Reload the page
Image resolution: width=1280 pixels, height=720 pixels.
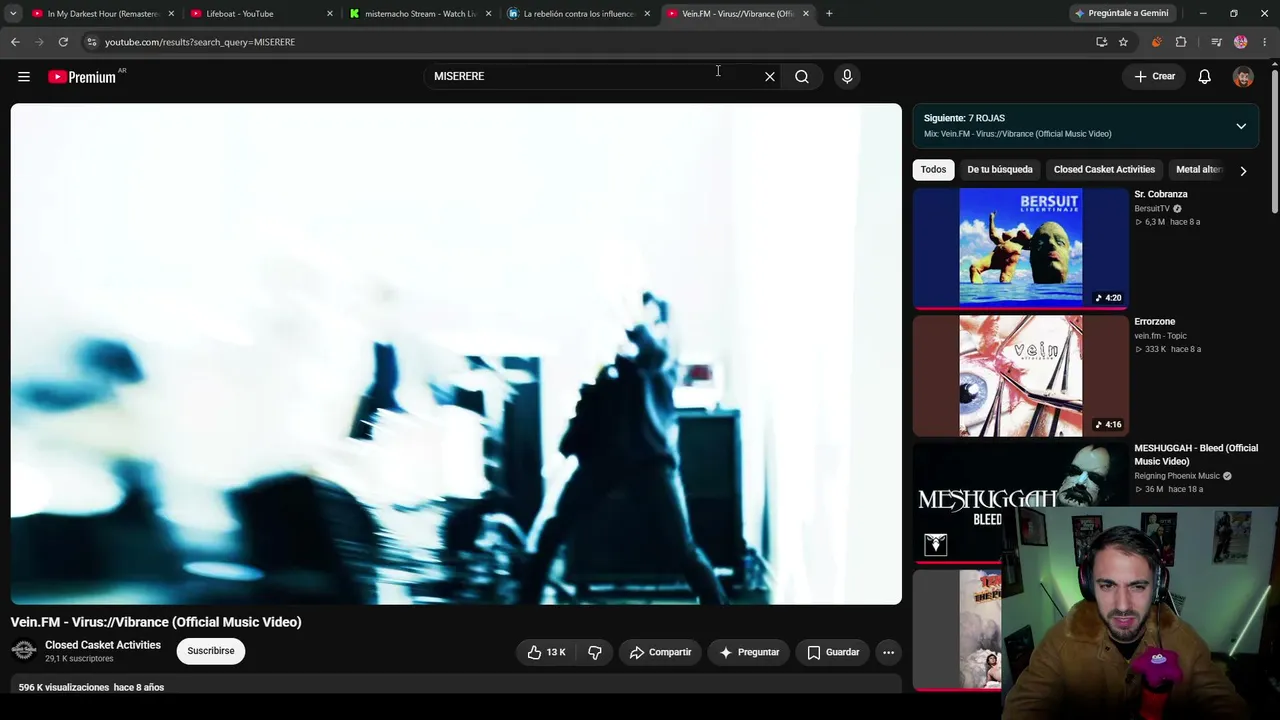click(63, 42)
